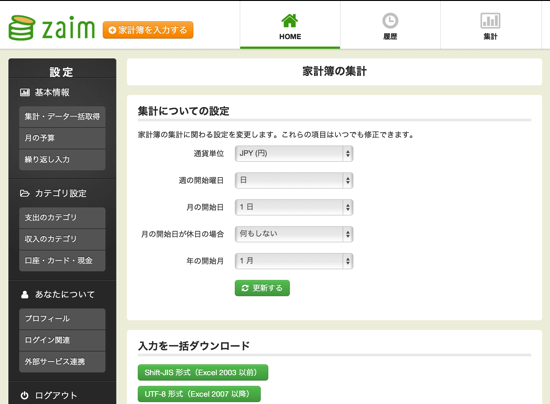Download UTF-8 形式 file

[199, 394]
